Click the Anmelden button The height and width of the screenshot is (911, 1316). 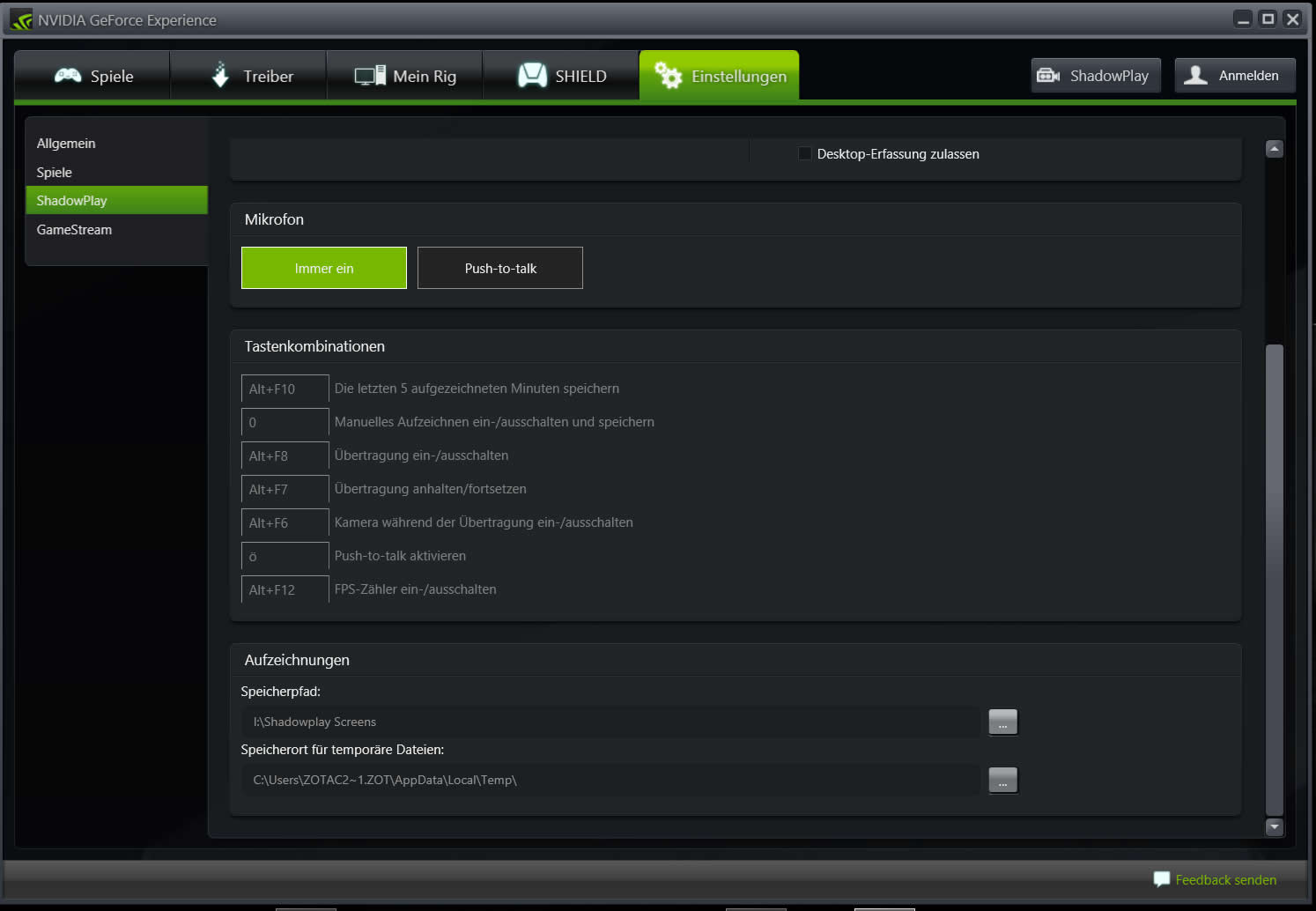(1235, 76)
